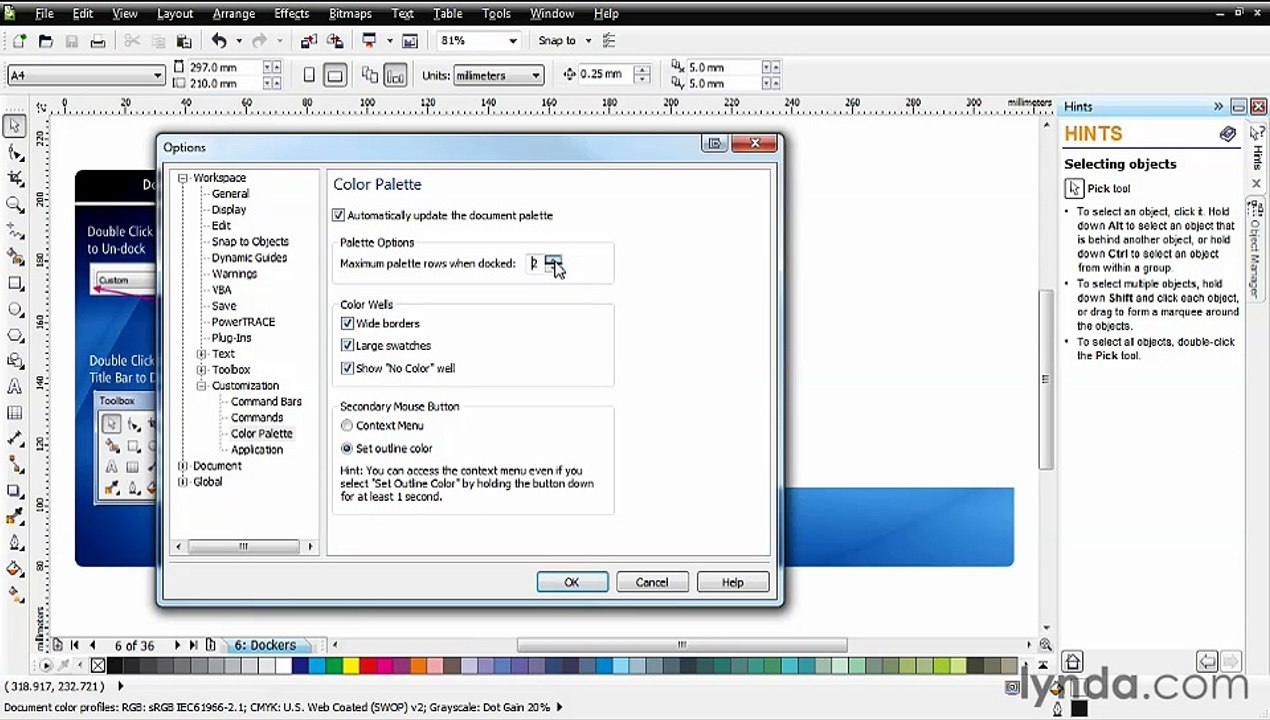Select landscape page orientation

pyautogui.click(x=335, y=75)
